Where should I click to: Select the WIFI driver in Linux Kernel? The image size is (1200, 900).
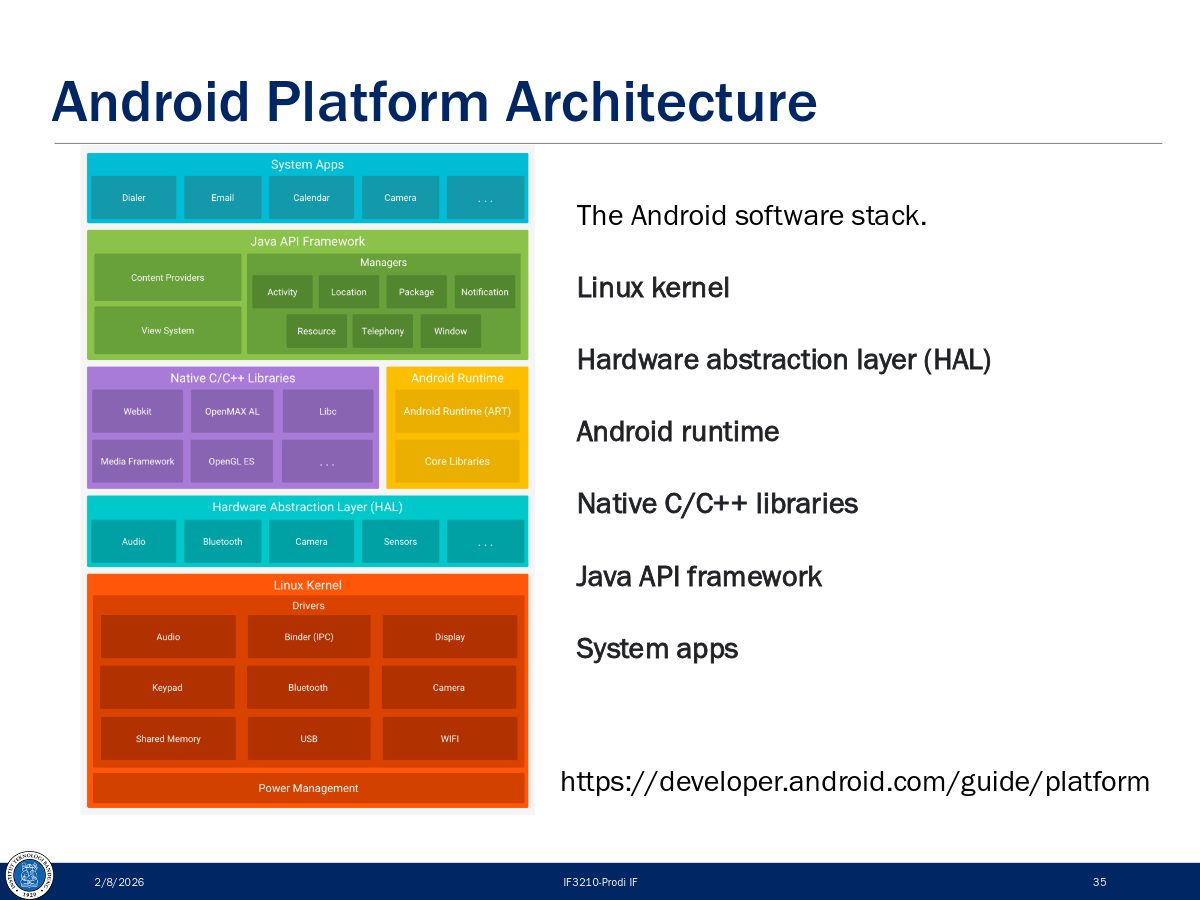point(449,738)
